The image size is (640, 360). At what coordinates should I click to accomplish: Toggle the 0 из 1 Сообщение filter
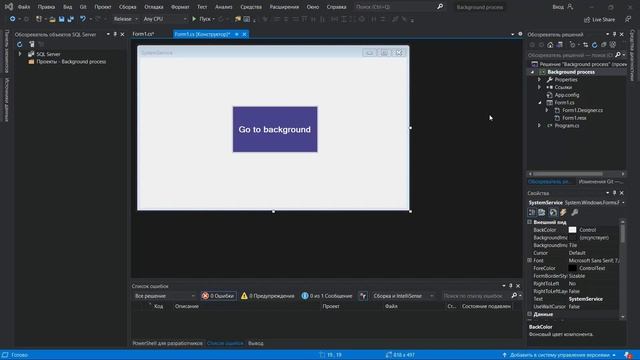327,296
